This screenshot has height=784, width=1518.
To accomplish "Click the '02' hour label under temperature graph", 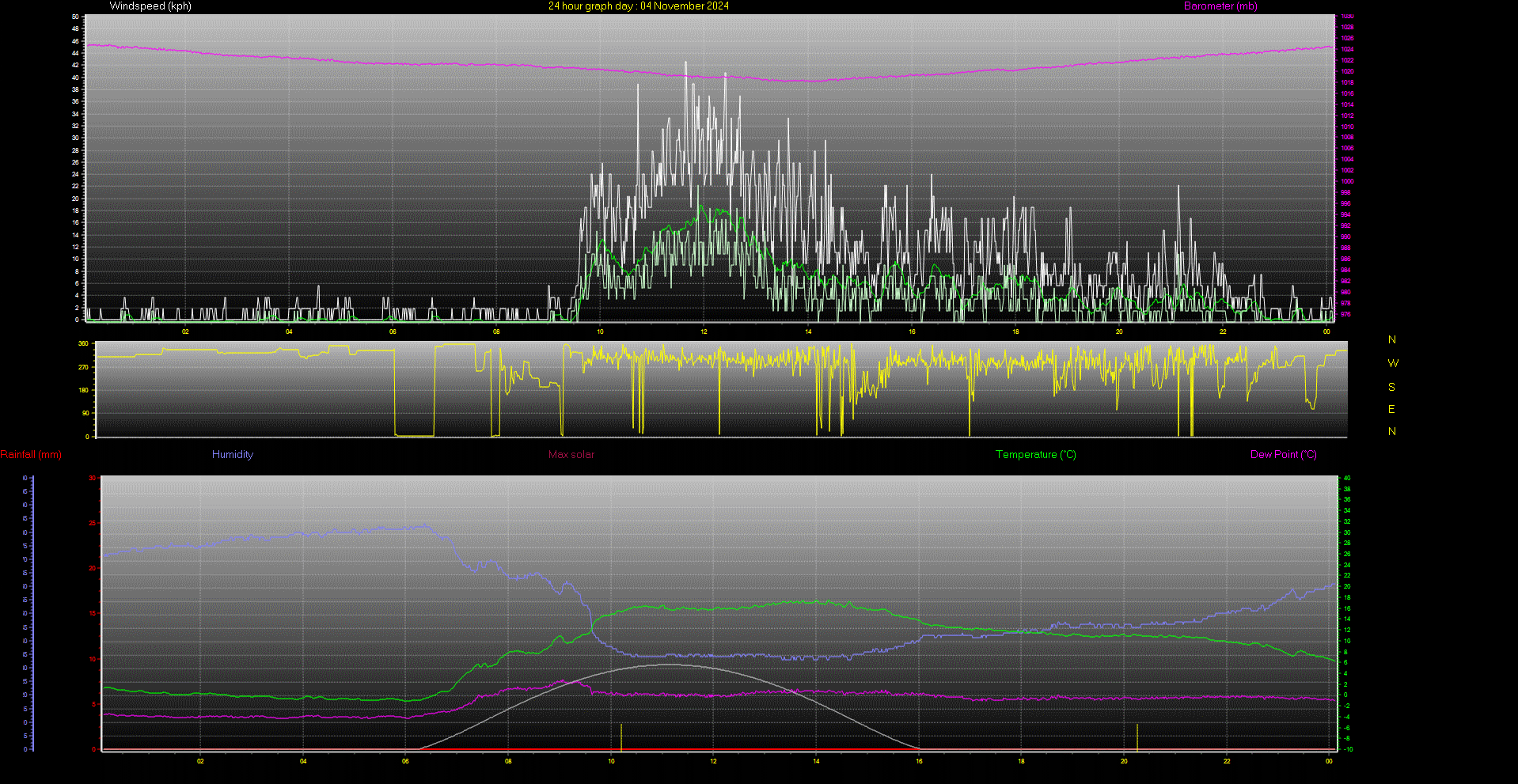I will click(x=200, y=761).
